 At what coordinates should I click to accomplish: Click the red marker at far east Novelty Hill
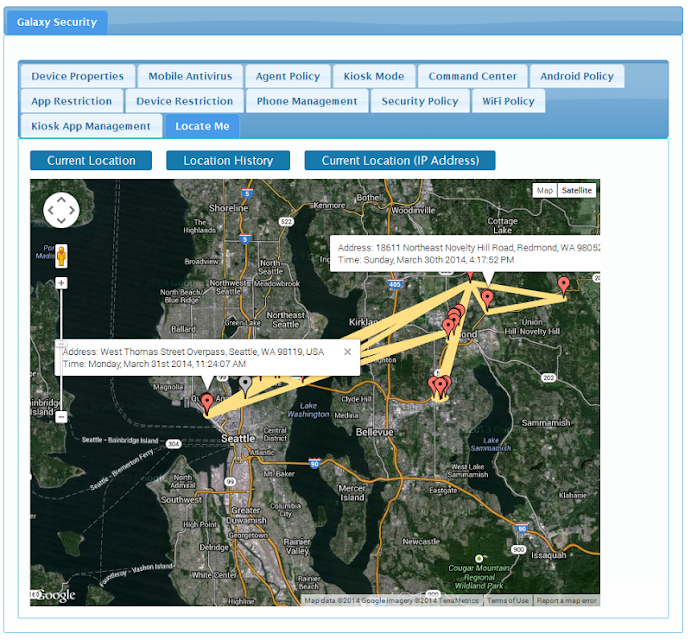pyautogui.click(x=563, y=286)
